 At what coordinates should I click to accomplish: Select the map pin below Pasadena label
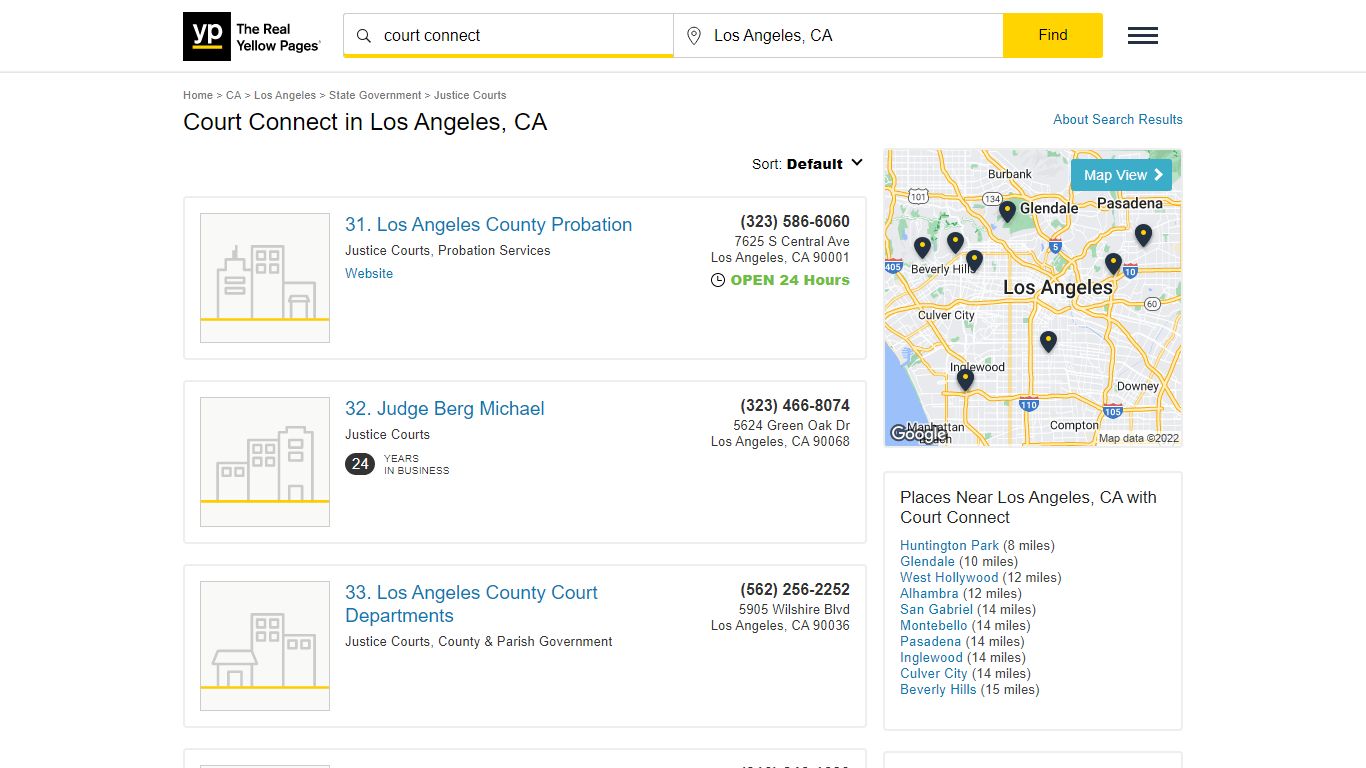(1143, 235)
